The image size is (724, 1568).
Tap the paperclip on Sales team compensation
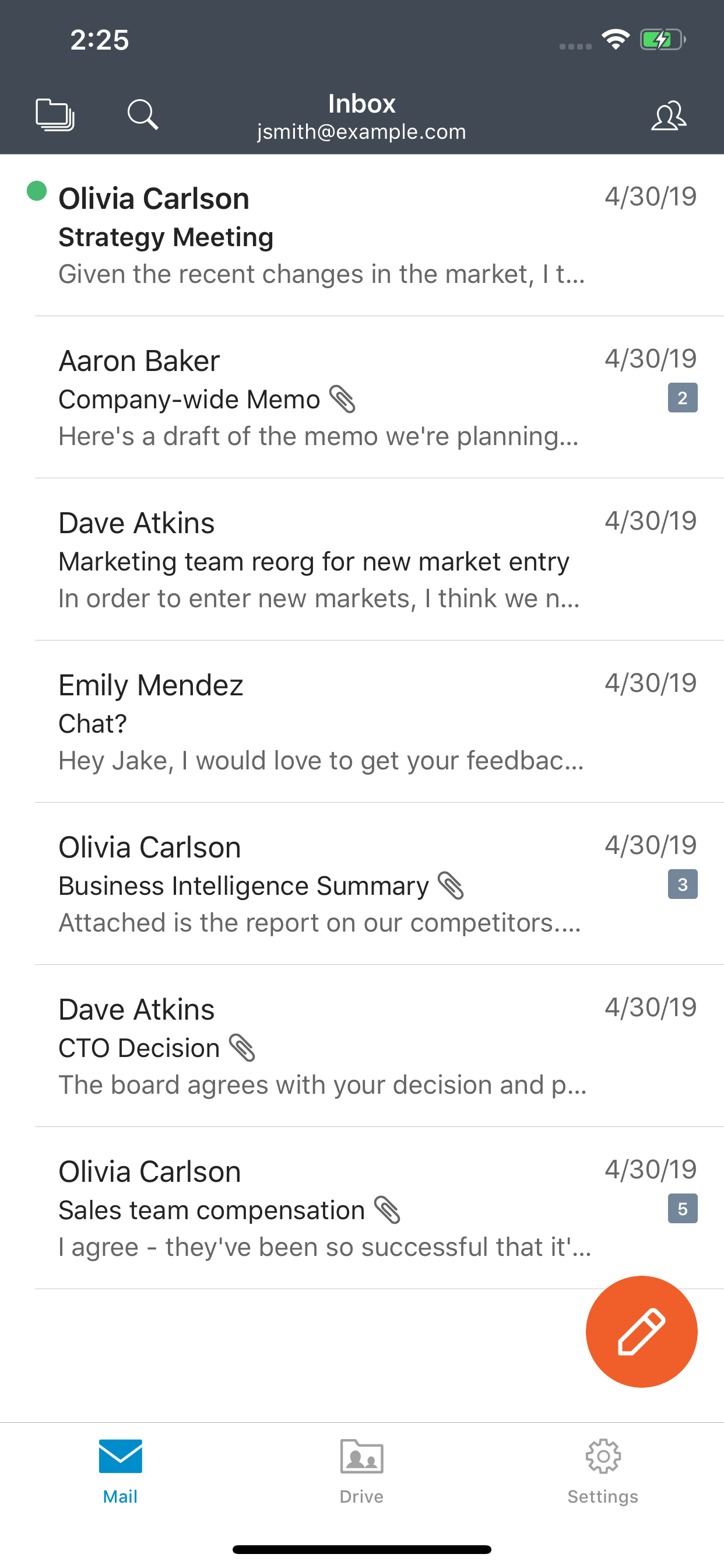(x=387, y=1209)
